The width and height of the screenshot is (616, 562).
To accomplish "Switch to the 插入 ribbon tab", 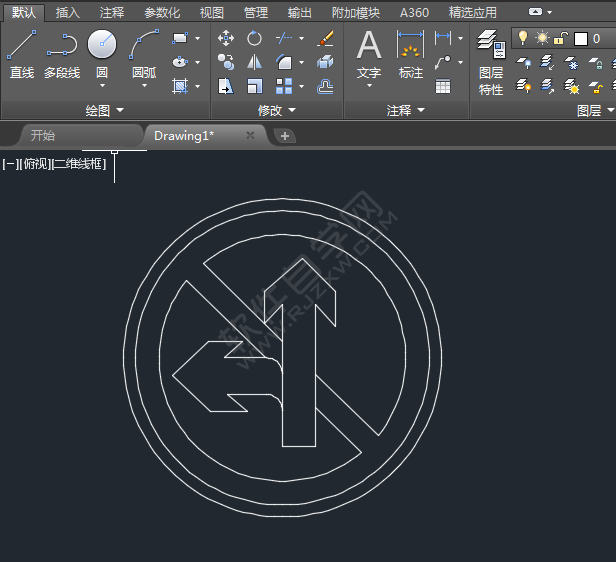I will (x=68, y=13).
